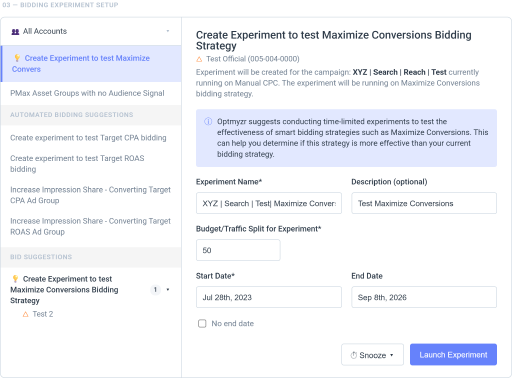Collapse the Bid Suggestions item arrow
The height and width of the screenshot is (378, 512).
(168, 290)
